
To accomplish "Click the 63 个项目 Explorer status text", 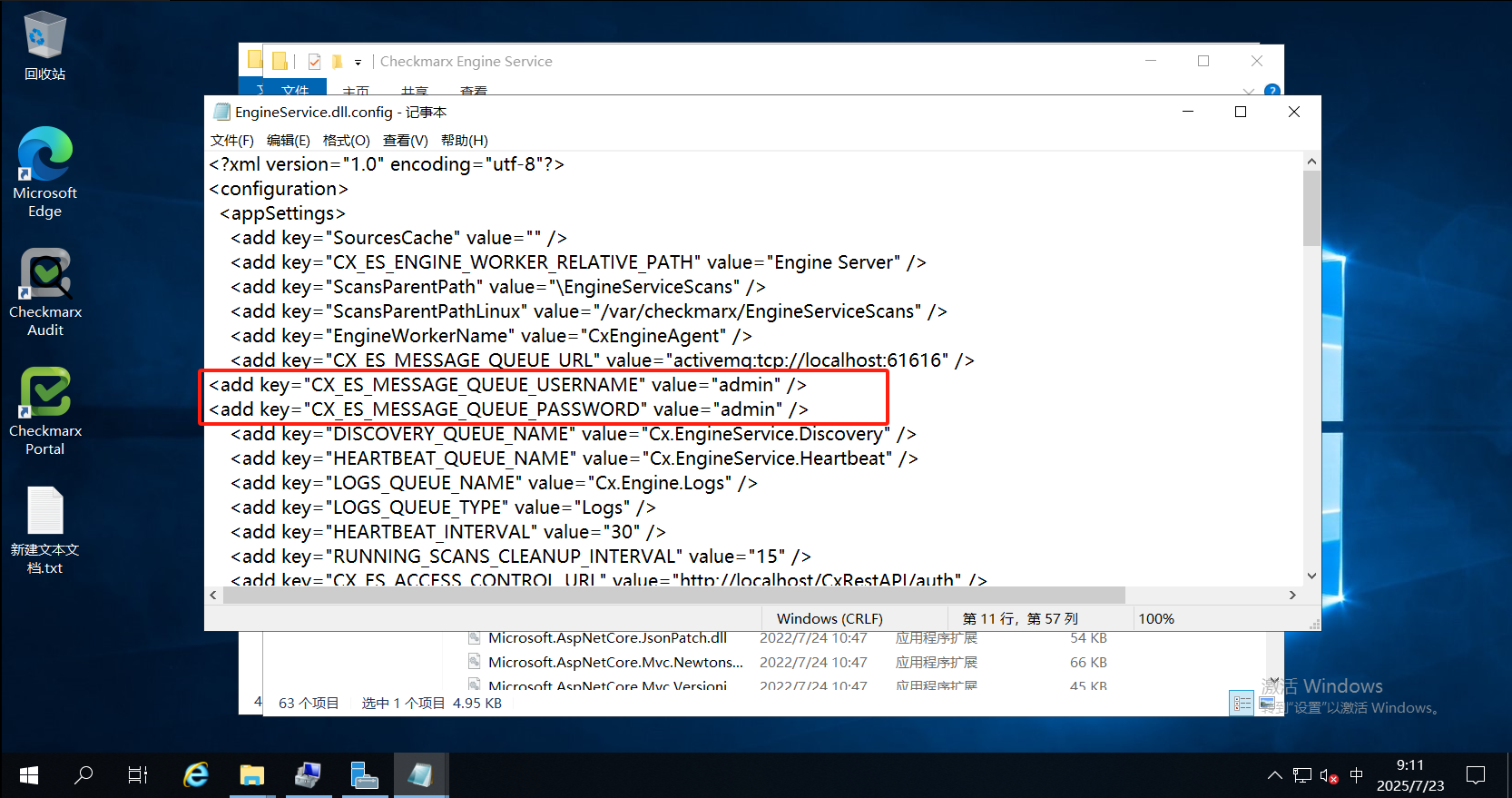I will coord(309,703).
